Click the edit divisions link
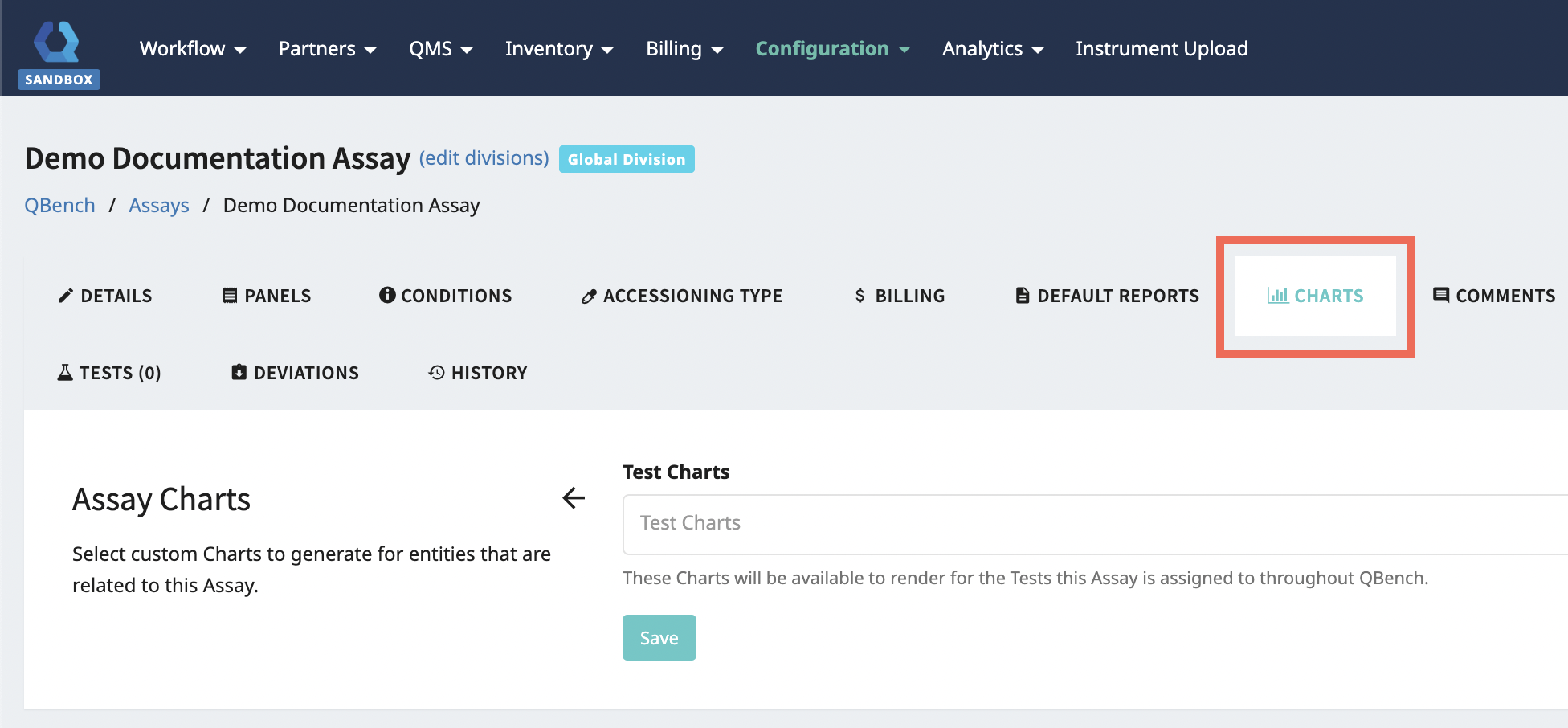The height and width of the screenshot is (728, 1568). tap(484, 158)
